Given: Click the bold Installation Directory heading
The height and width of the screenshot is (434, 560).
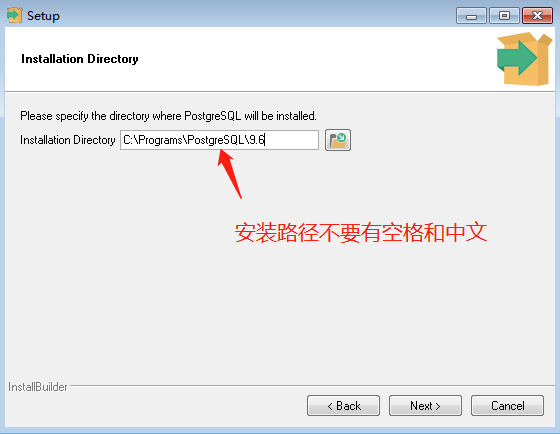Looking at the screenshot, I should coord(80,59).
